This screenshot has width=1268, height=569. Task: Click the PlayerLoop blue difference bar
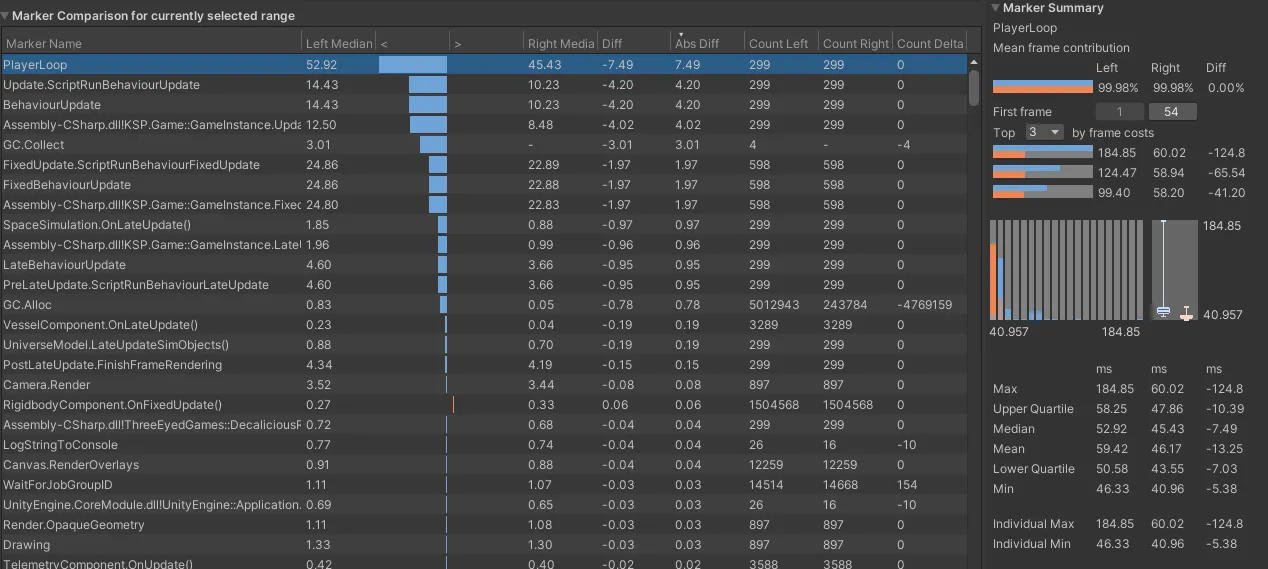[413, 64]
